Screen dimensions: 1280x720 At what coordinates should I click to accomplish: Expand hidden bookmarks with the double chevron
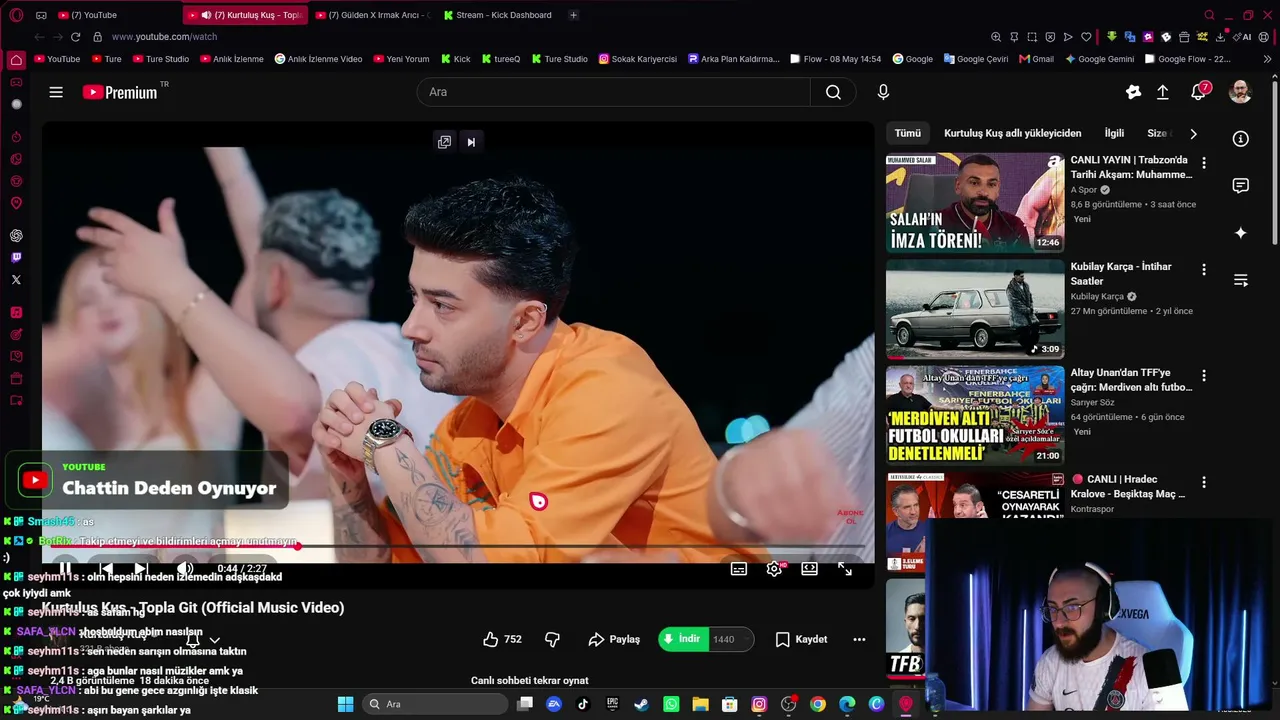pyautogui.click(x=1268, y=59)
